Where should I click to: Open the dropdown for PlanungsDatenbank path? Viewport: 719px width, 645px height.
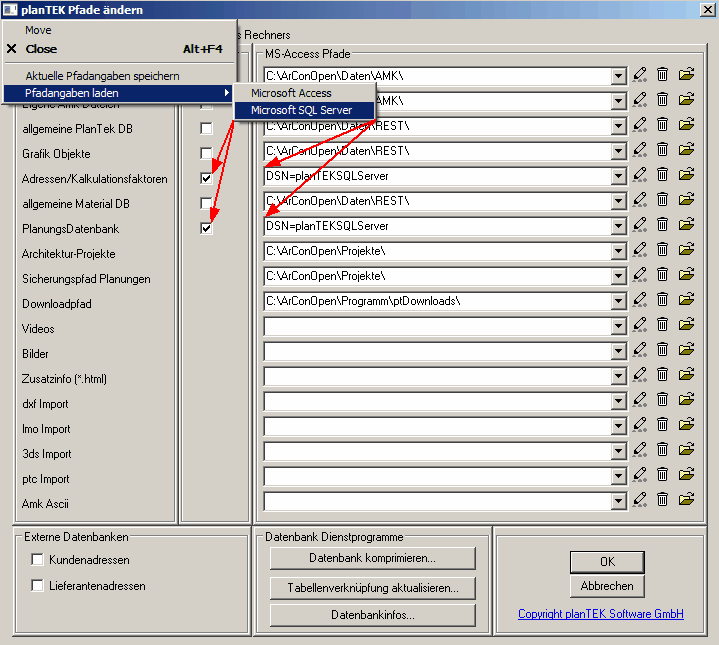(618, 225)
